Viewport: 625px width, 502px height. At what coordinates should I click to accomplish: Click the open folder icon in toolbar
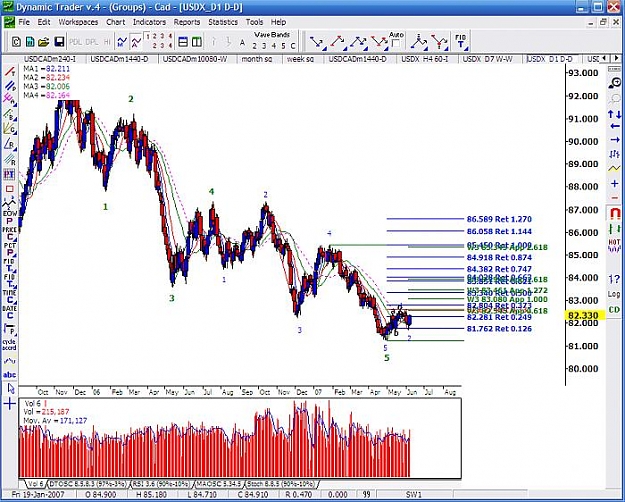44,42
